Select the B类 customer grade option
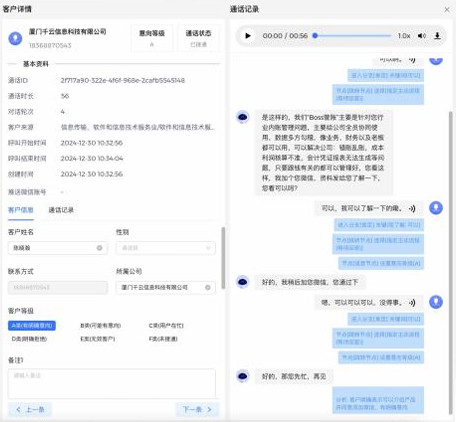This screenshot has height=422, width=456. tap(101, 325)
